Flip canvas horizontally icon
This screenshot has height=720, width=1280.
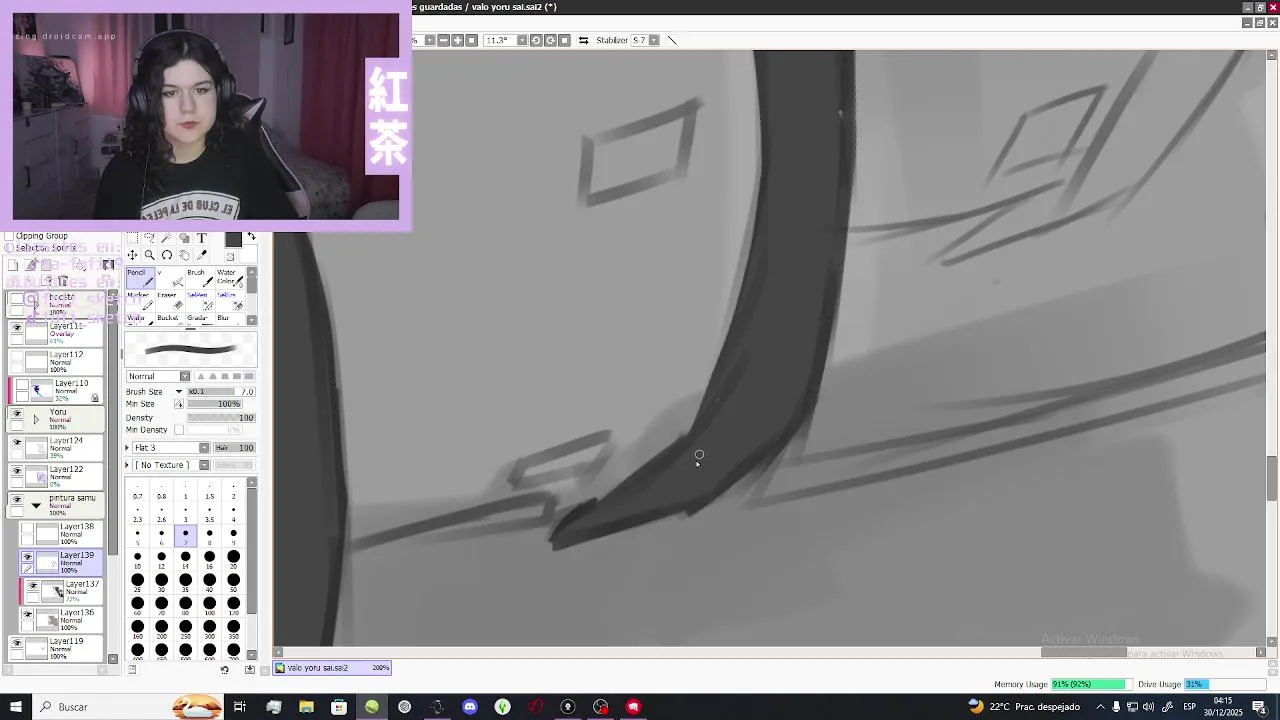(583, 40)
